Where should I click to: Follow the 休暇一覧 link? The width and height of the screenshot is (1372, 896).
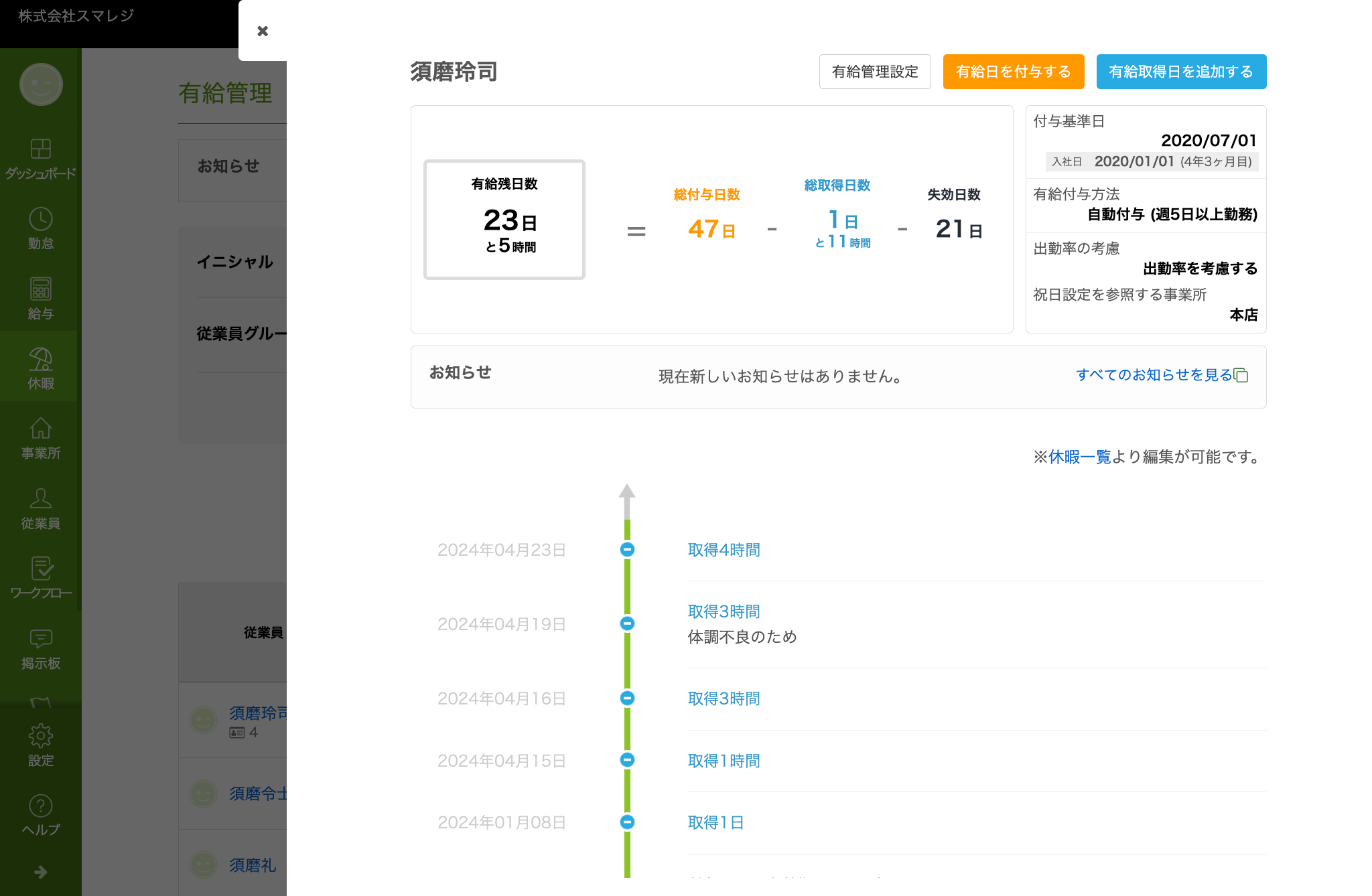click(1079, 457)
